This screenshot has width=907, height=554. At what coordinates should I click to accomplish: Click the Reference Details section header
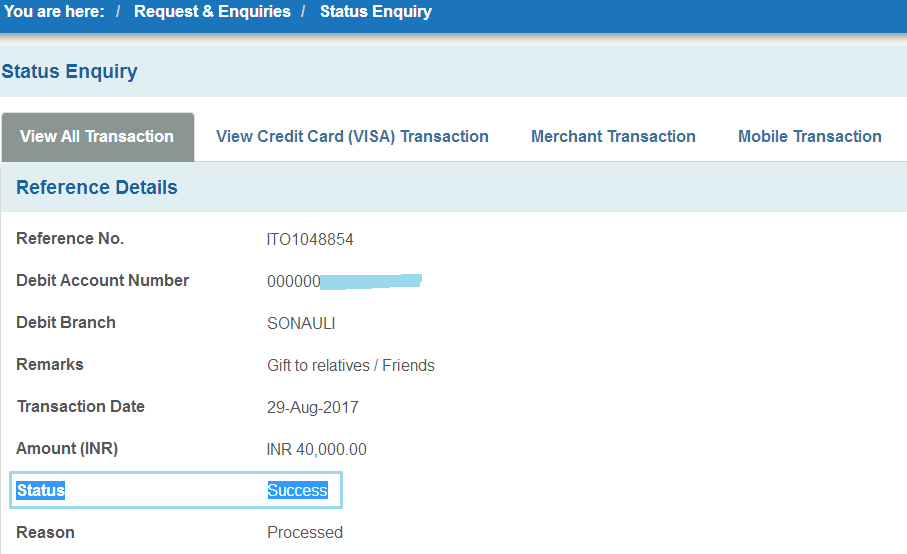tap(97, 188)
